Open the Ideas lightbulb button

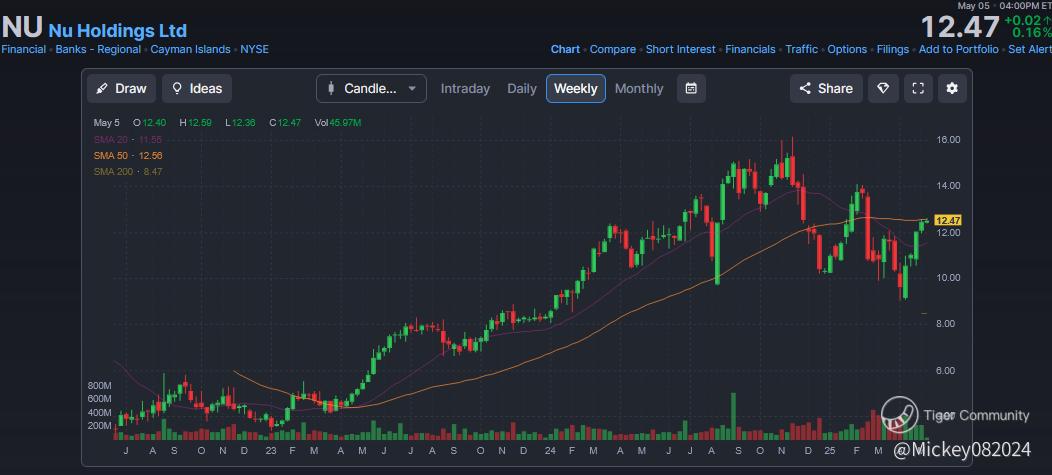(197, 89)
